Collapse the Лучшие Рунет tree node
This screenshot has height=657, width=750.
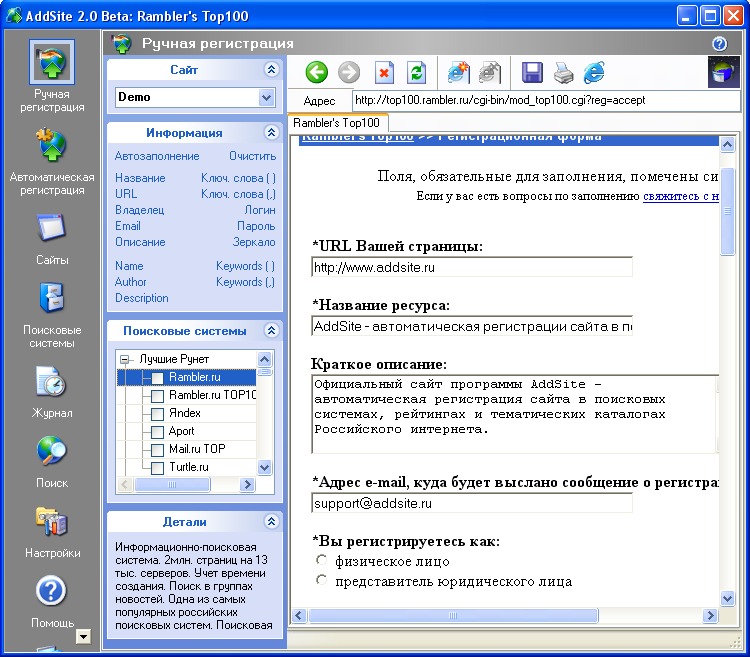click(x=124, y=359)
